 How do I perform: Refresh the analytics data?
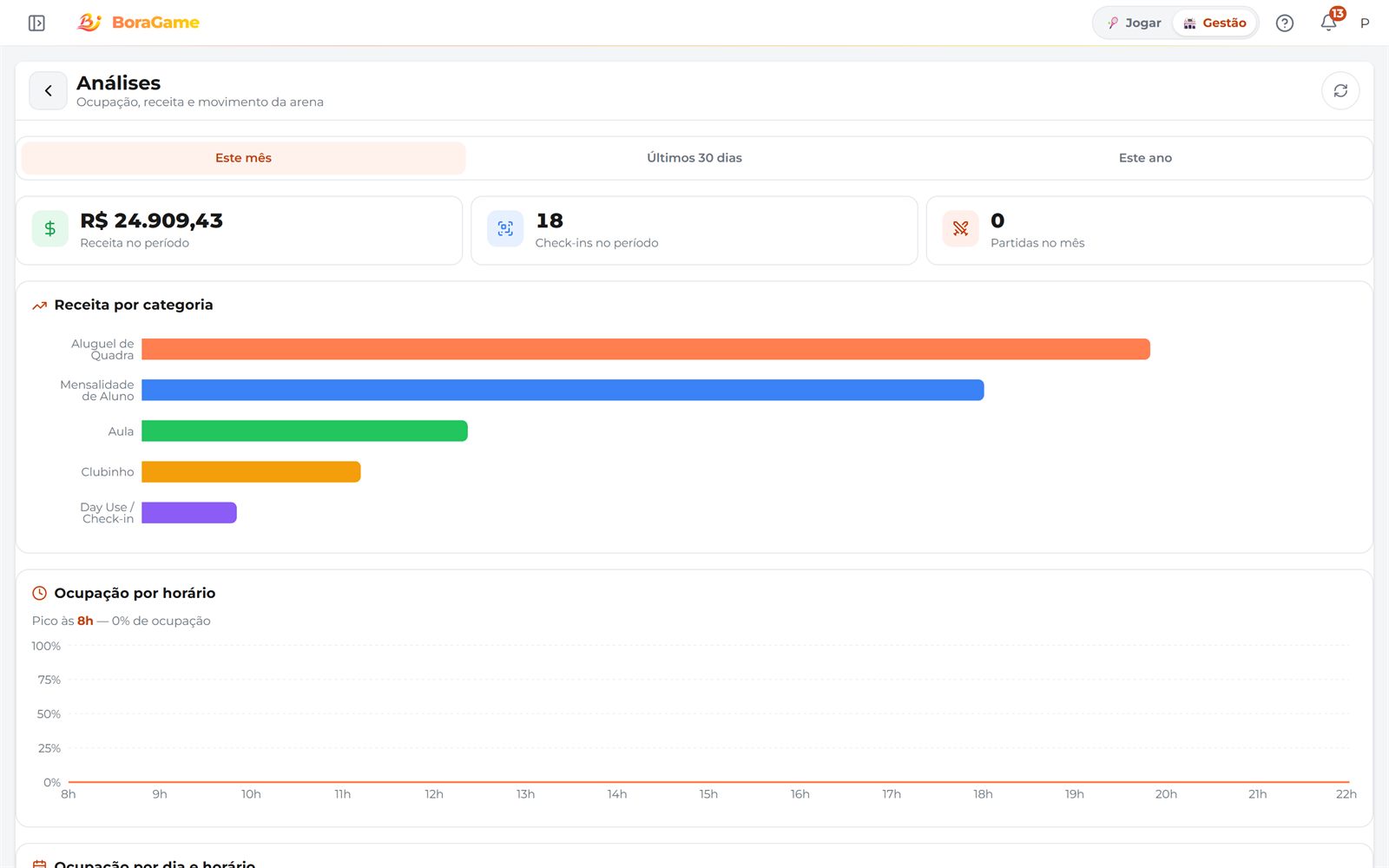[x=1340, y=90]
